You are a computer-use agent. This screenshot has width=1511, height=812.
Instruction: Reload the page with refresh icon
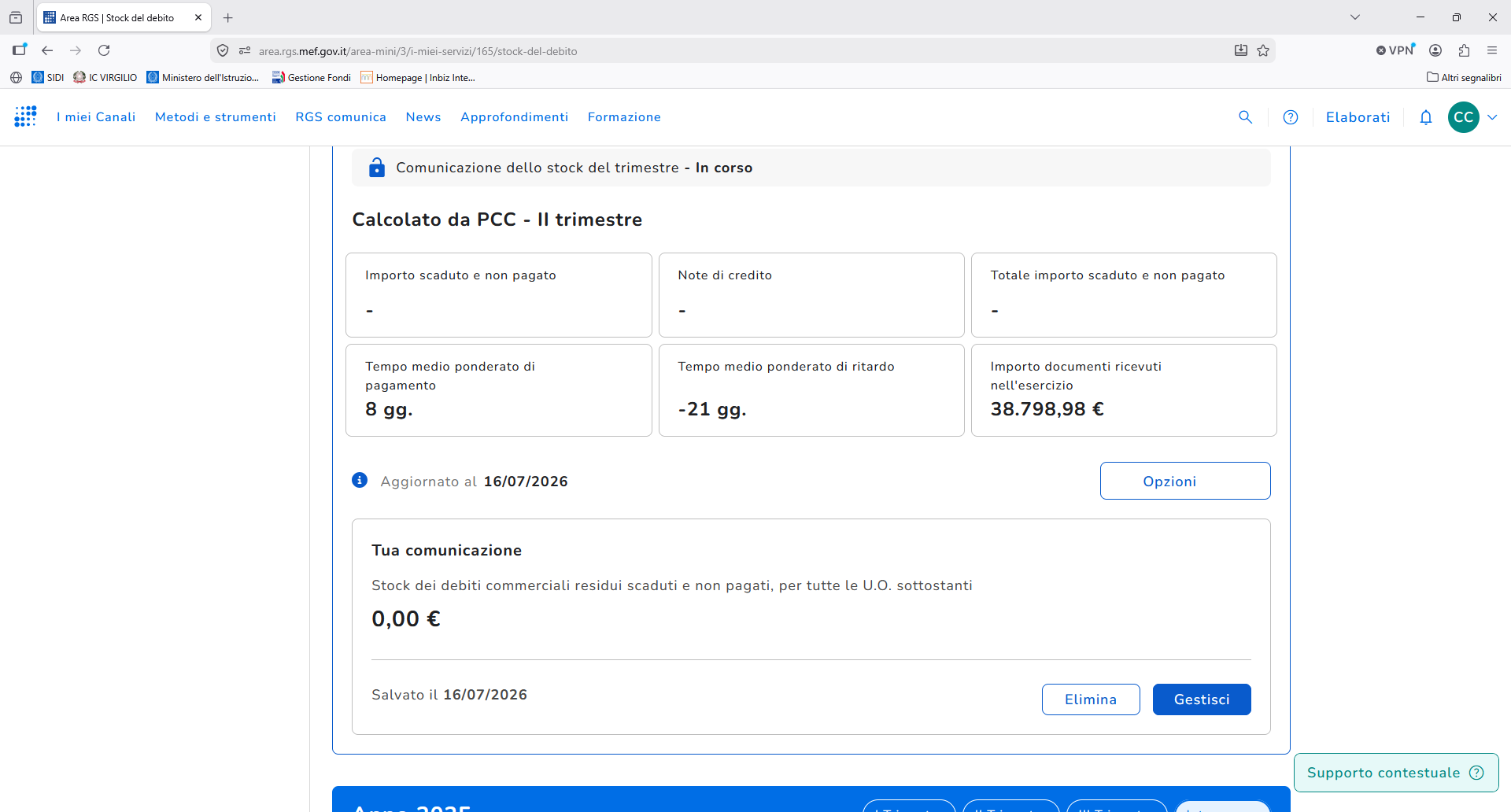tap(104, 50)
